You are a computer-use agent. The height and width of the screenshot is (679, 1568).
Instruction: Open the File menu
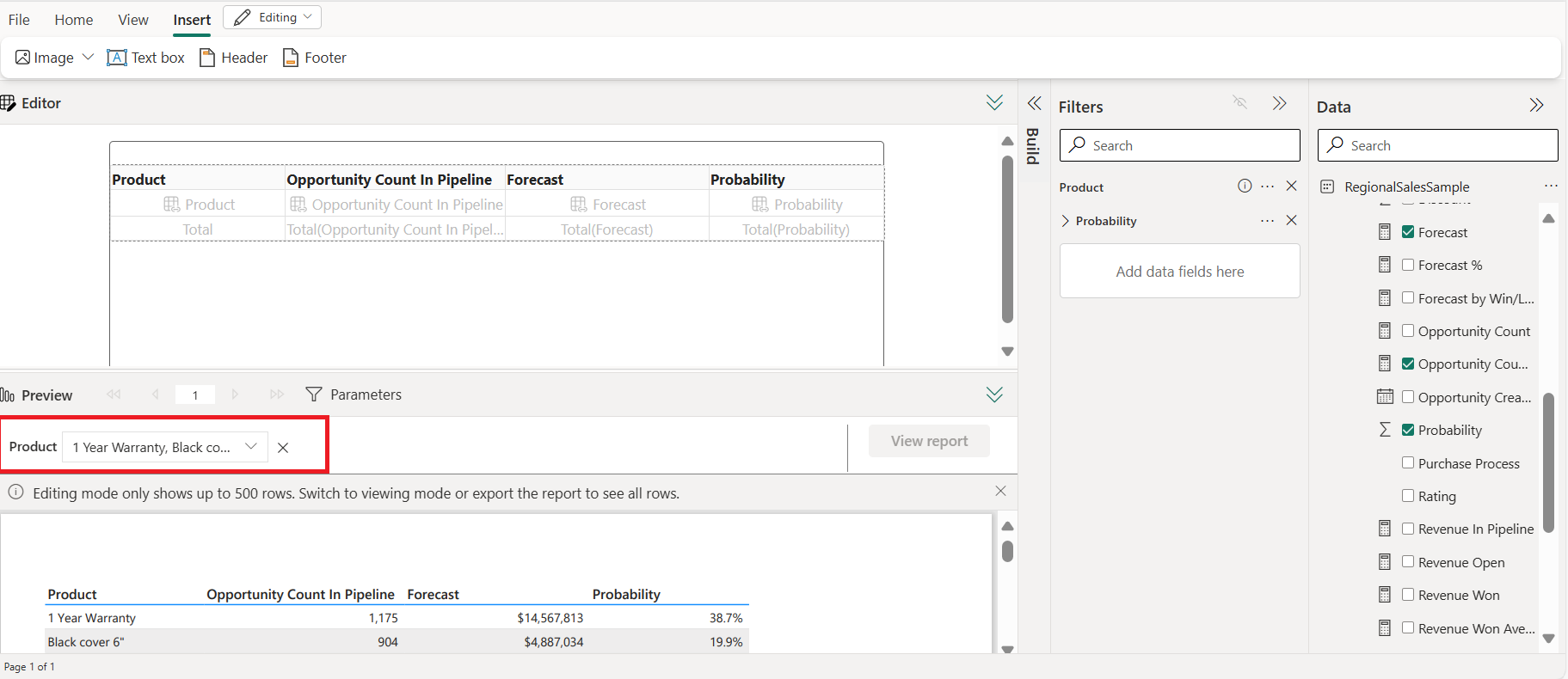19,20
